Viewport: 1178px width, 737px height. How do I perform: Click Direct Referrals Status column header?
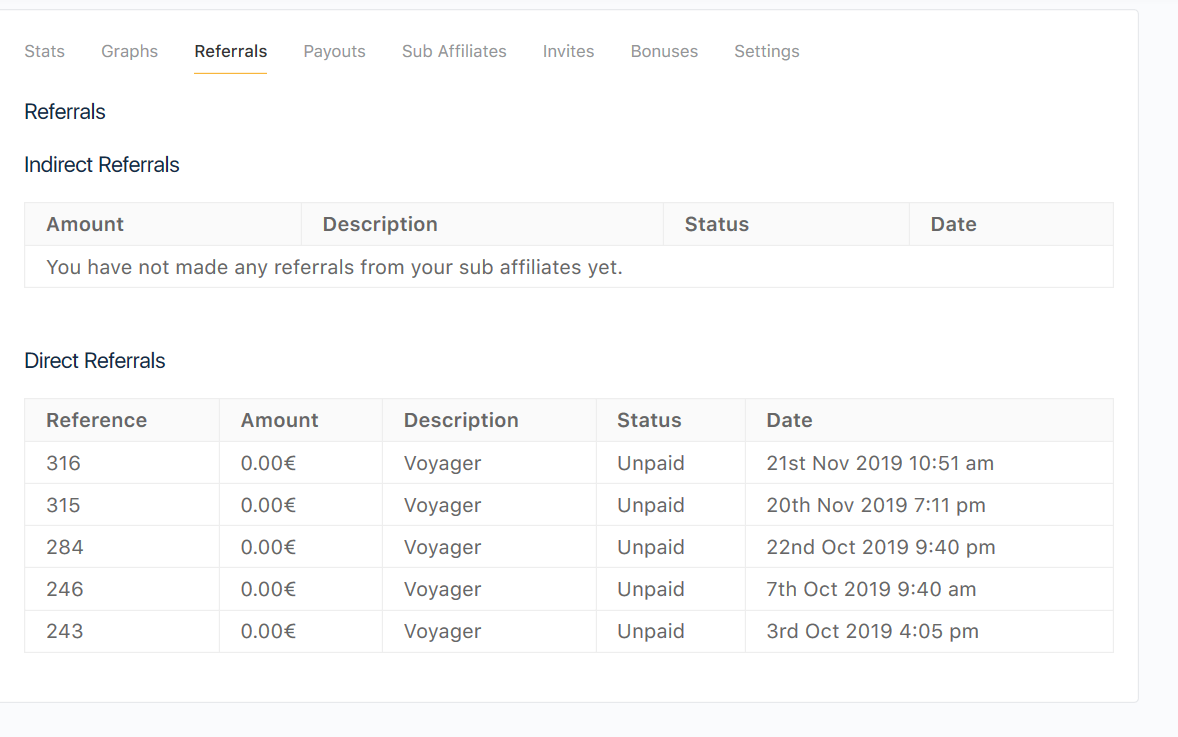coord(649,420)
